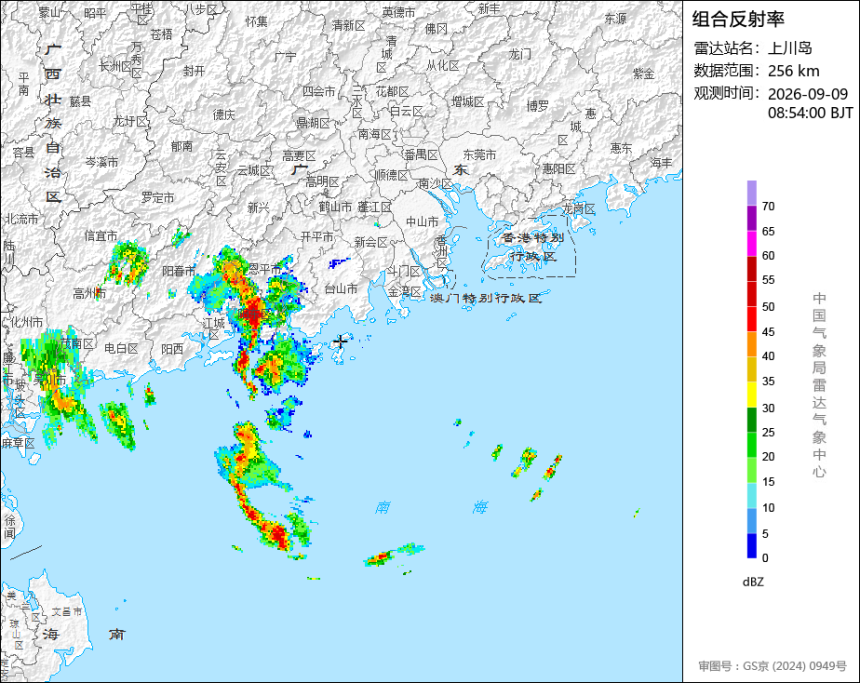
Task: Click the 文昌市 map label on Hainan
Action: (x=67, y=611)
